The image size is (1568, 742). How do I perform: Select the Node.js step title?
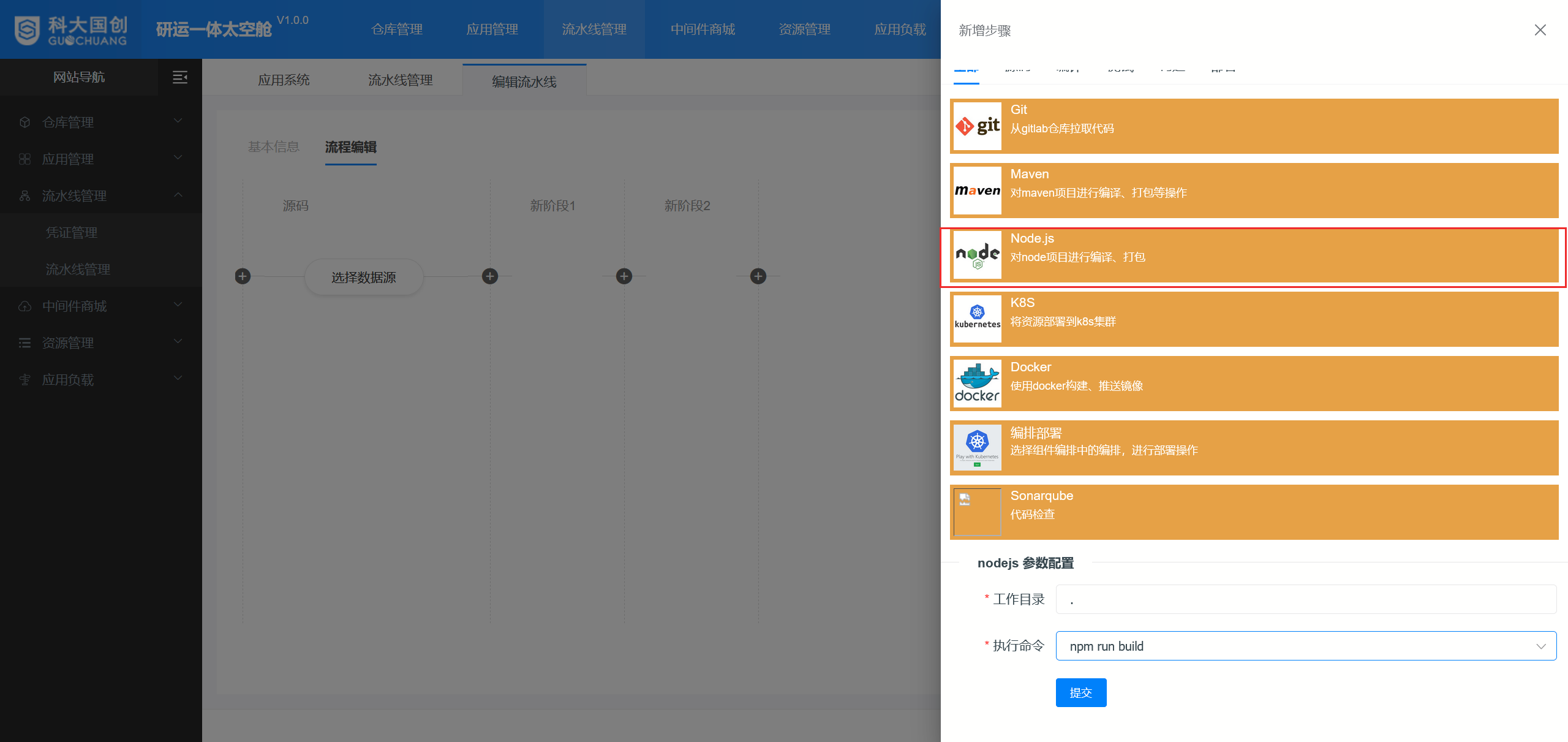(x=1032, y=238)
